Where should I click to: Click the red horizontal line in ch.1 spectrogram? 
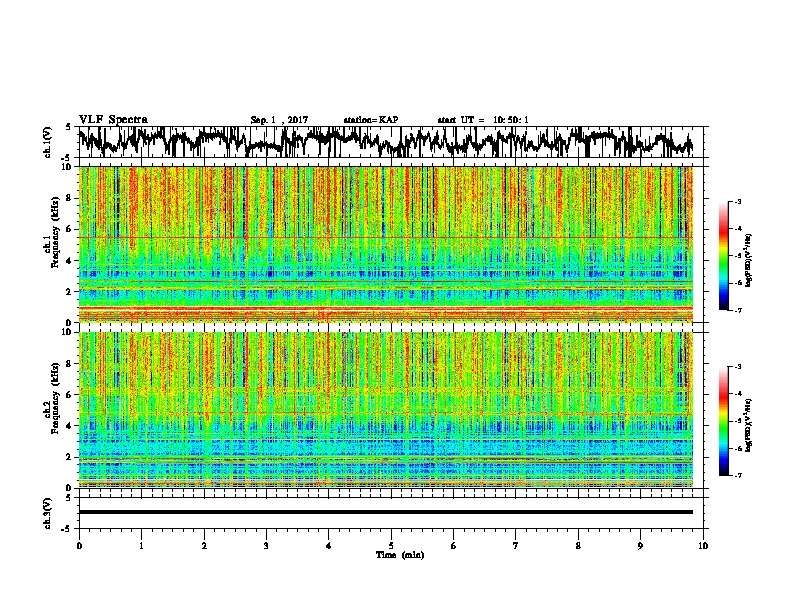point(386,237)
